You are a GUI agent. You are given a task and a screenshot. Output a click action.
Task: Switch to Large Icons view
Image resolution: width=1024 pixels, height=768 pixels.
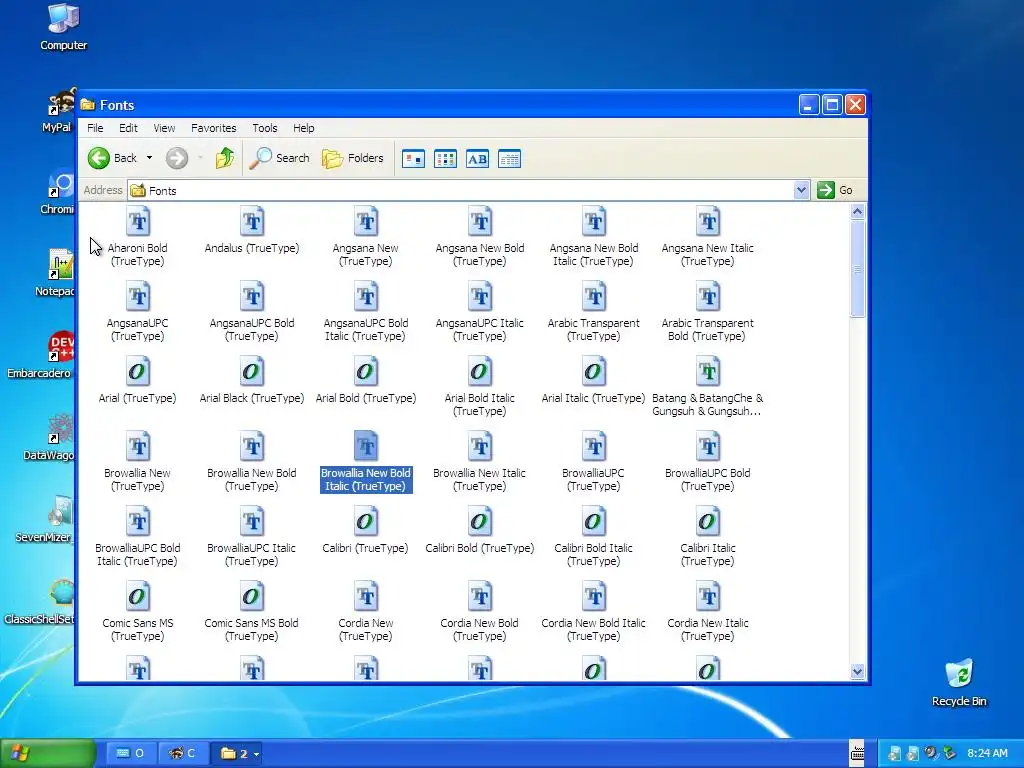pyautogui.click(x=413, y=159)
